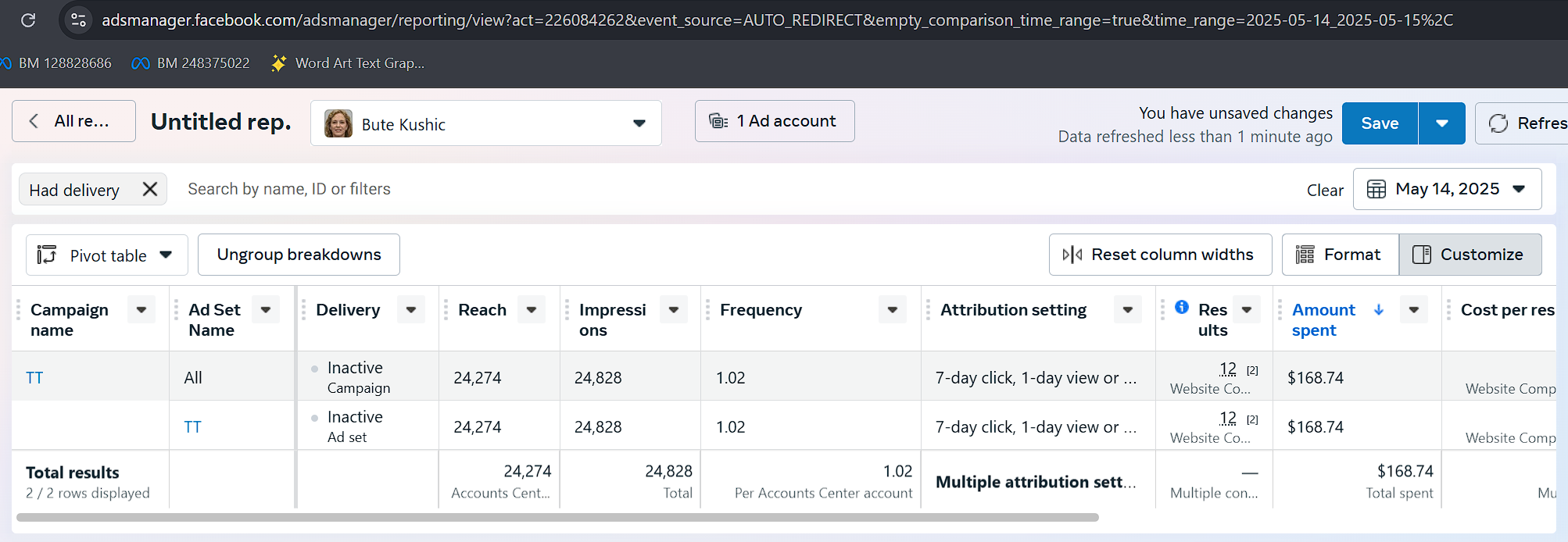The height and width of the screenshot is (542, 1568).
Task: Go back to All reports
Action: [x=73, y=121]
